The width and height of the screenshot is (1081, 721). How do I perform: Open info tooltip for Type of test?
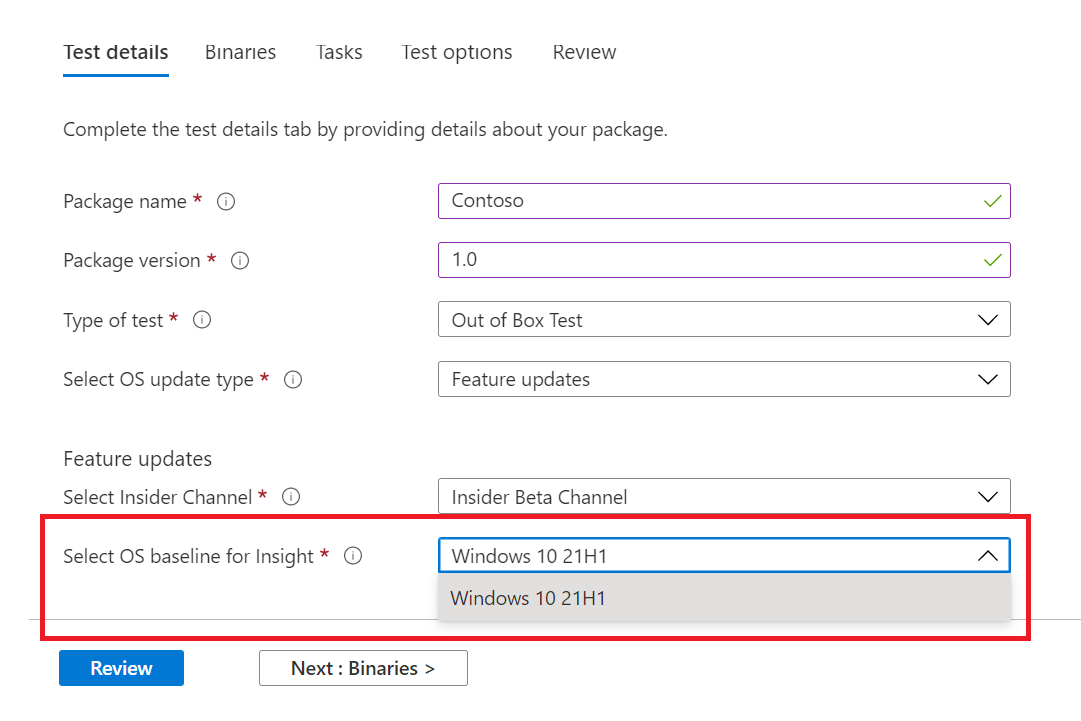(202, 320)
